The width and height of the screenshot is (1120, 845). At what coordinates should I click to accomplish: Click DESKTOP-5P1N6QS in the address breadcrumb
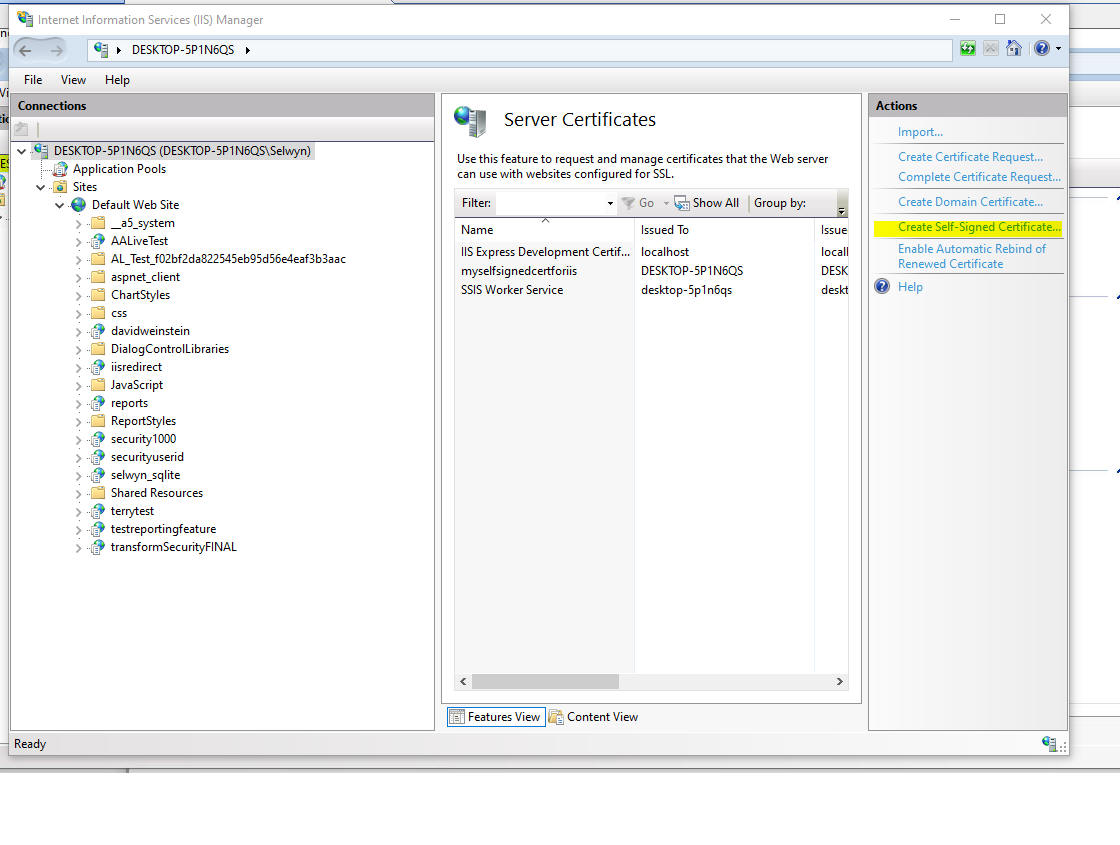coord(183,50)
